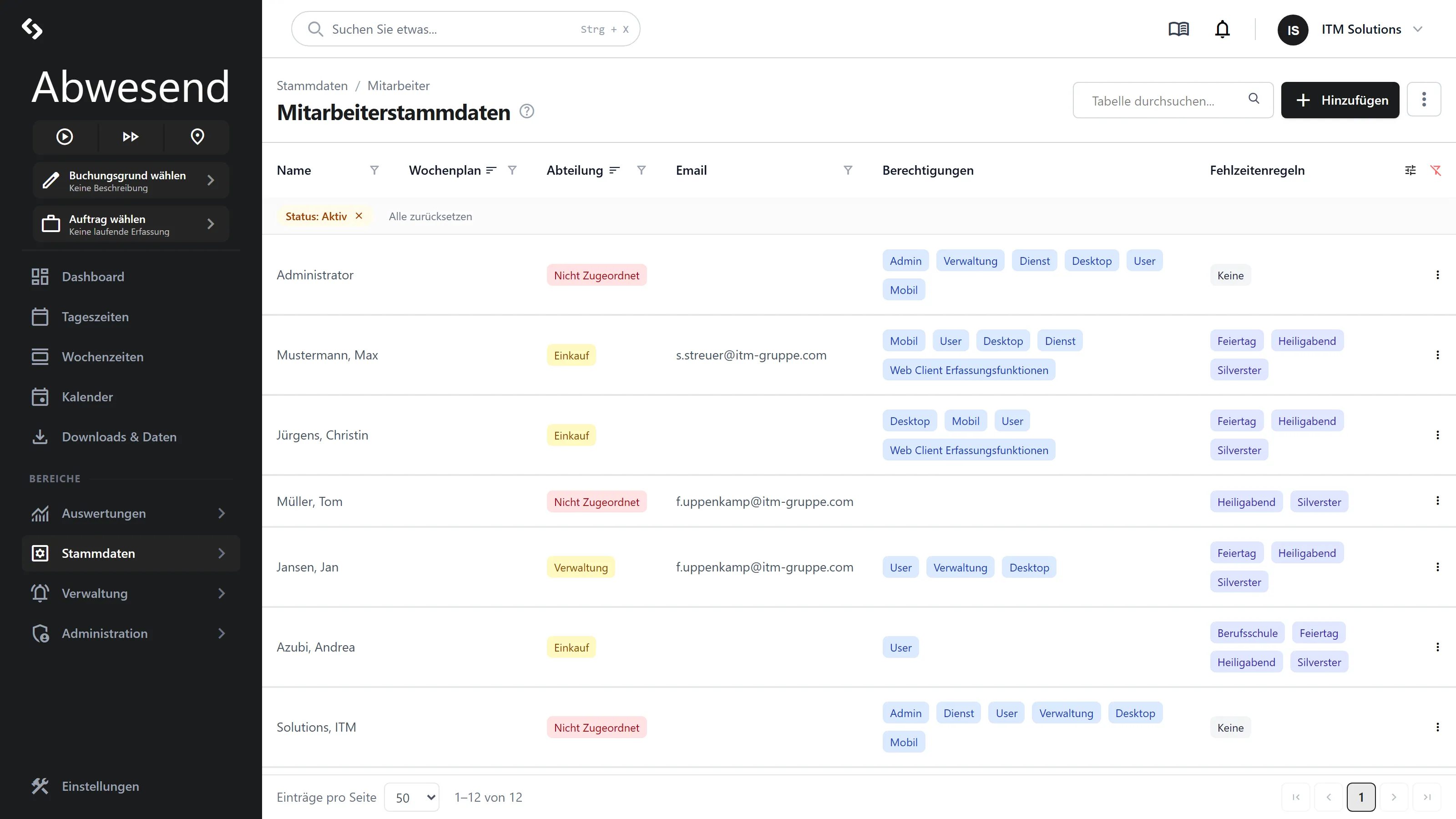Click Alle zurücksetzen link
Screen dimensions: 1456x819
click(430, 217)
